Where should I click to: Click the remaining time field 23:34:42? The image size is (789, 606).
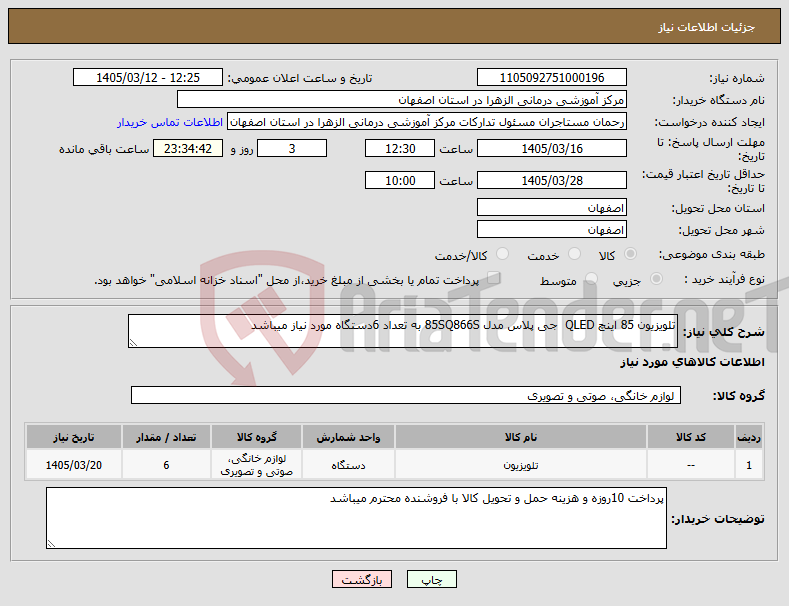click(188, 148)
